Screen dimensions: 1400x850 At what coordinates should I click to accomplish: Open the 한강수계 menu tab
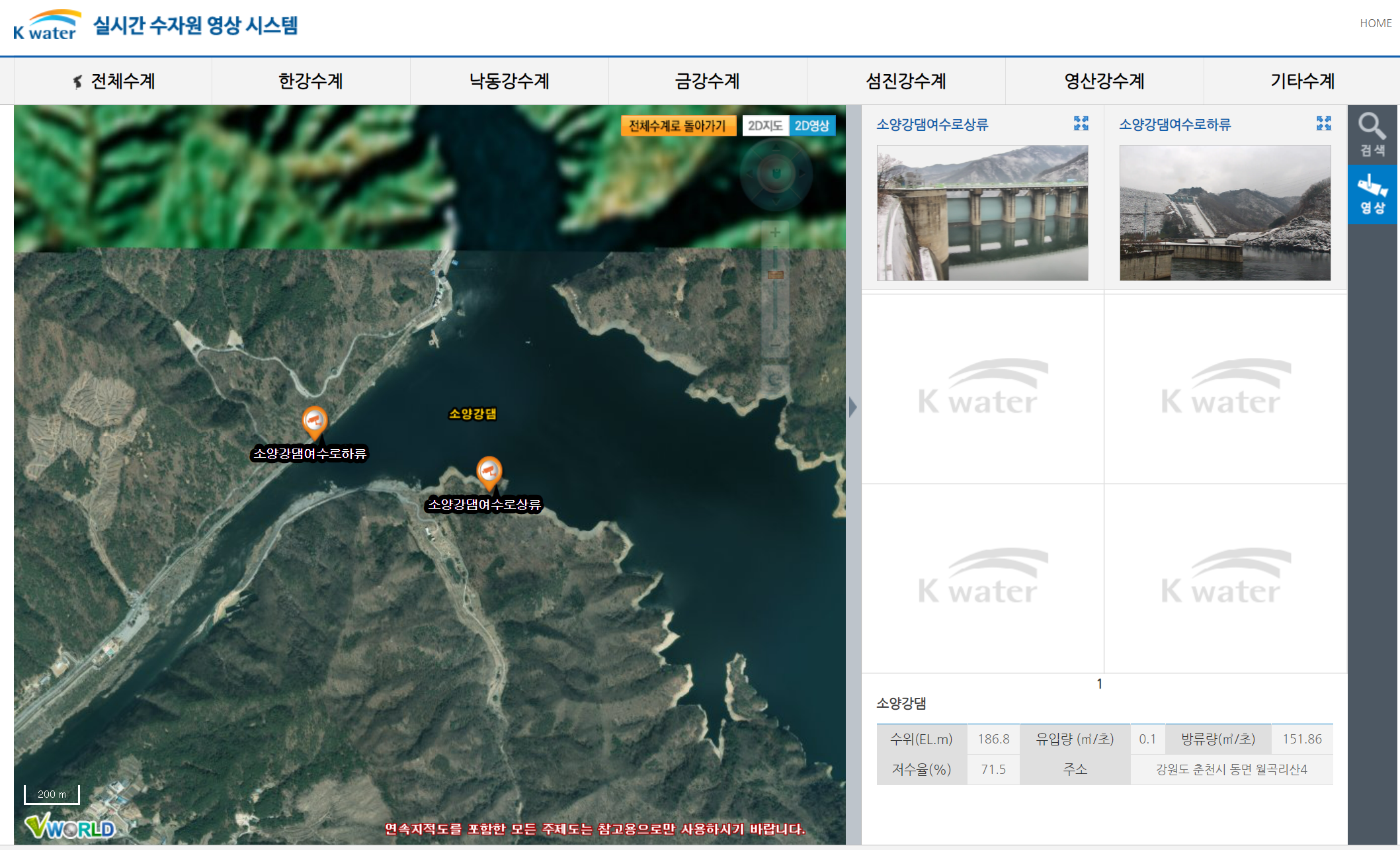pos(311,81)
